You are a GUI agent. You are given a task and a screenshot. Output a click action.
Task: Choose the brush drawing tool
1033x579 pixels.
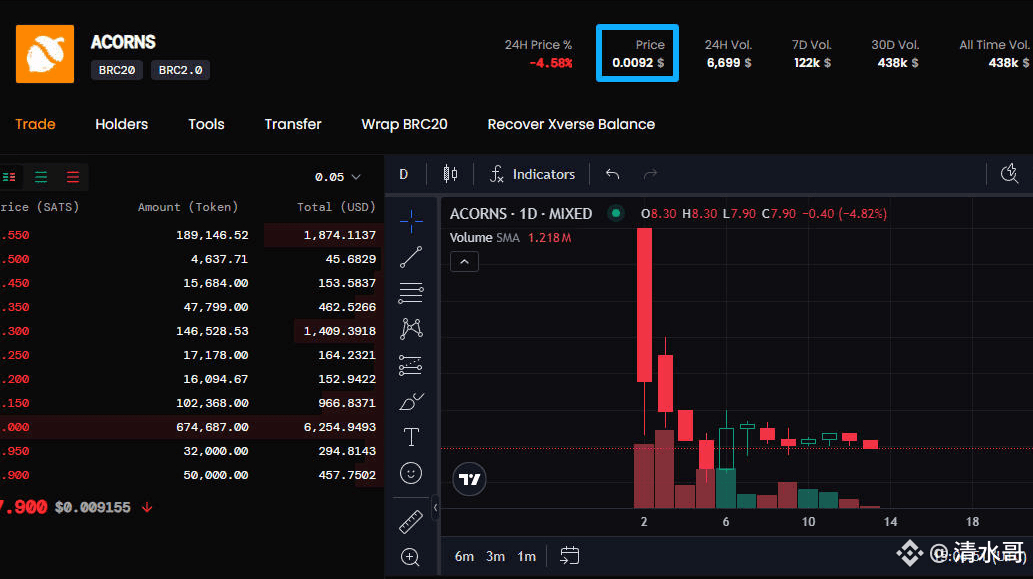tap(411, 401)
